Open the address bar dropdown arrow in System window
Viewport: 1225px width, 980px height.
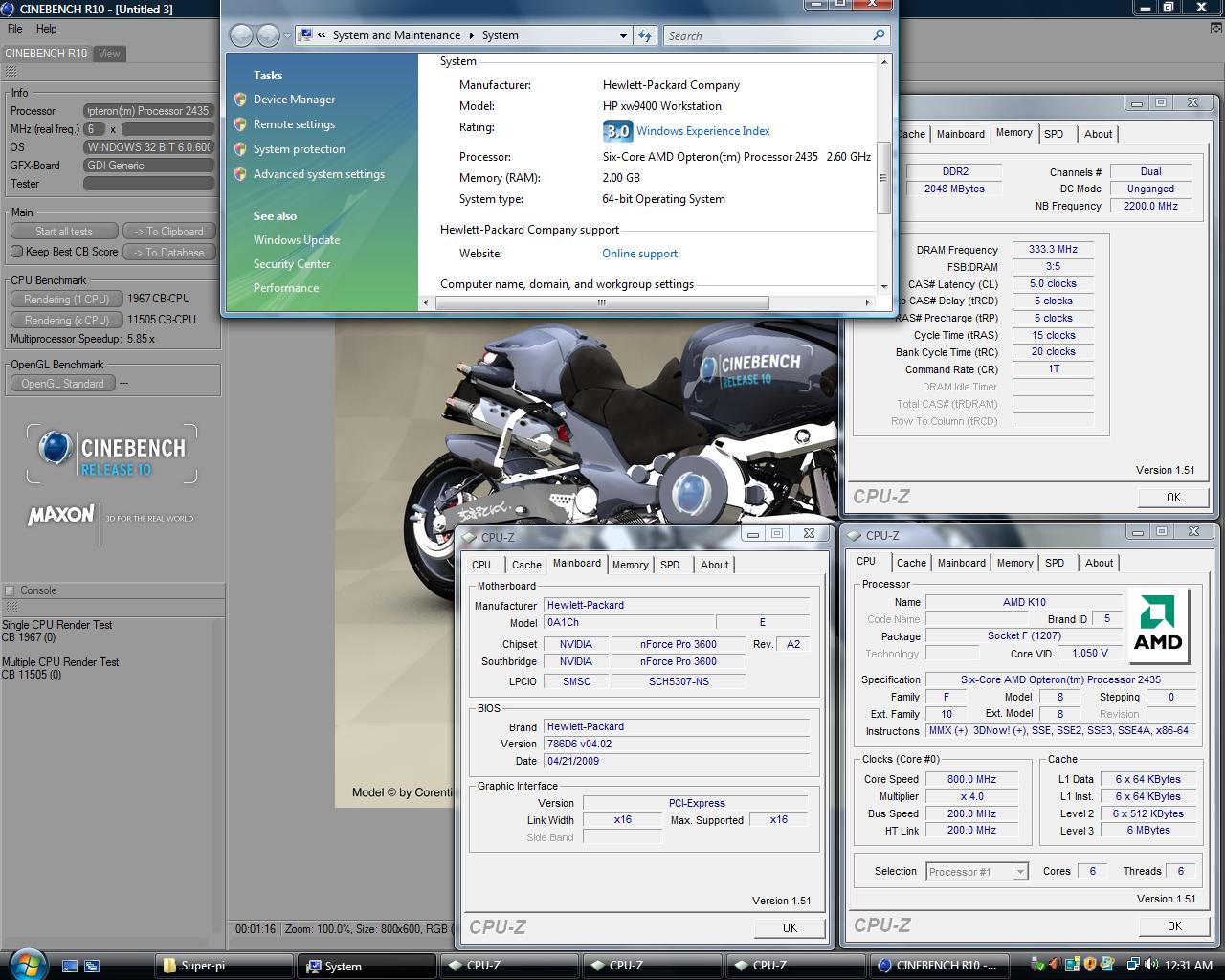623,35
